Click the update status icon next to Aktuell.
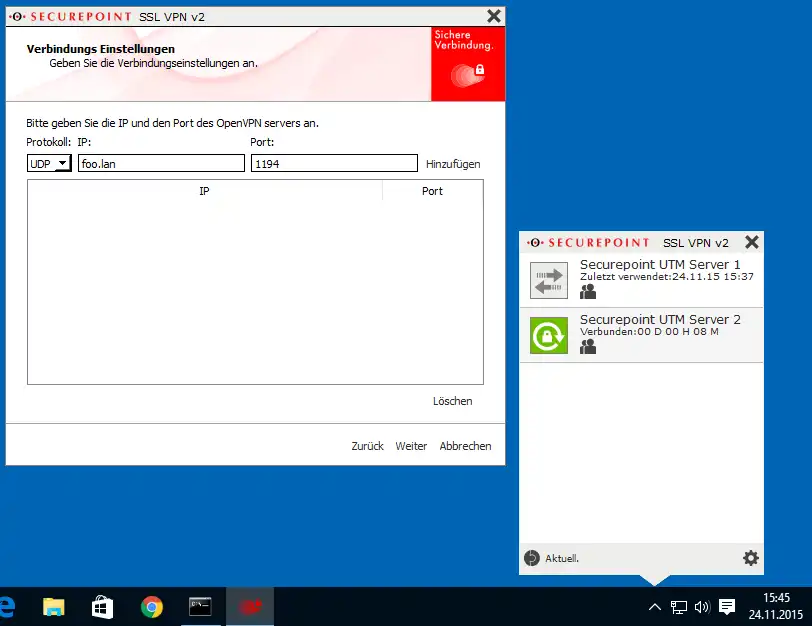 (532, 558)
